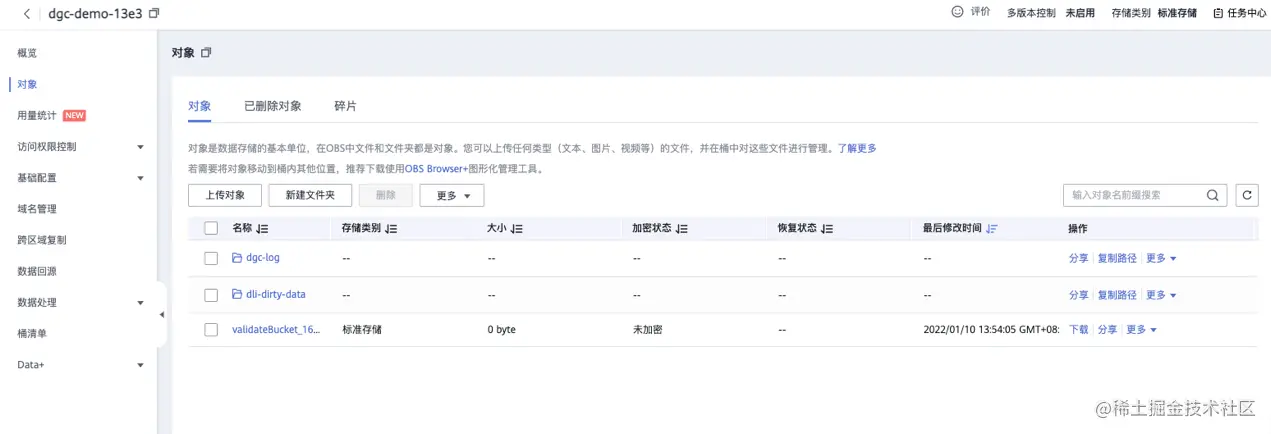1271x434 pixels.
Task: Refresh the object list
Action: (x=1246, y=195)
